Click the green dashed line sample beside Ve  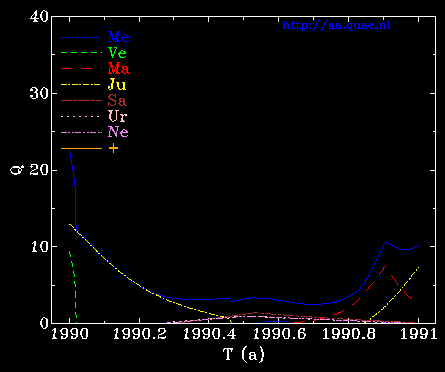[x=81, y=53]
